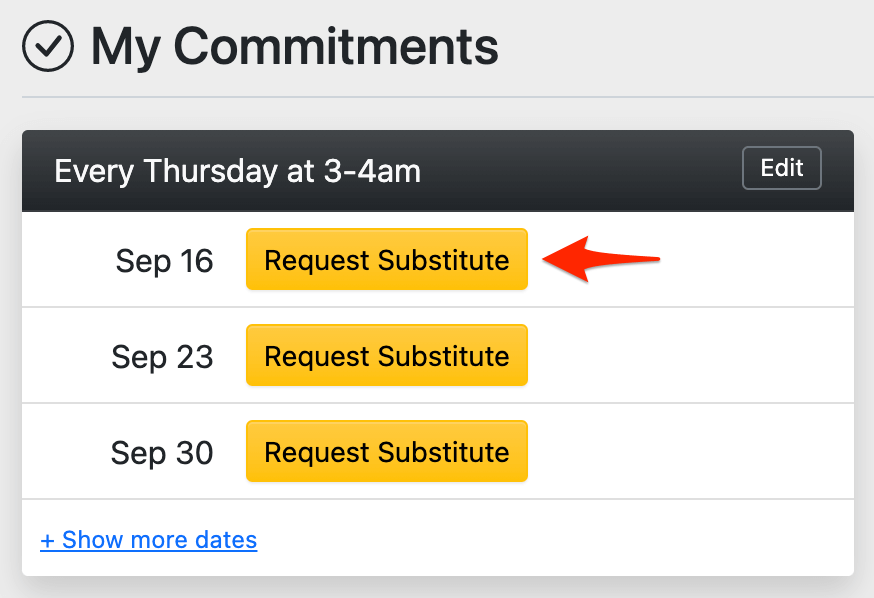Expand the list with Show more dates
This screenshot has height=598, width=874.
148,539
